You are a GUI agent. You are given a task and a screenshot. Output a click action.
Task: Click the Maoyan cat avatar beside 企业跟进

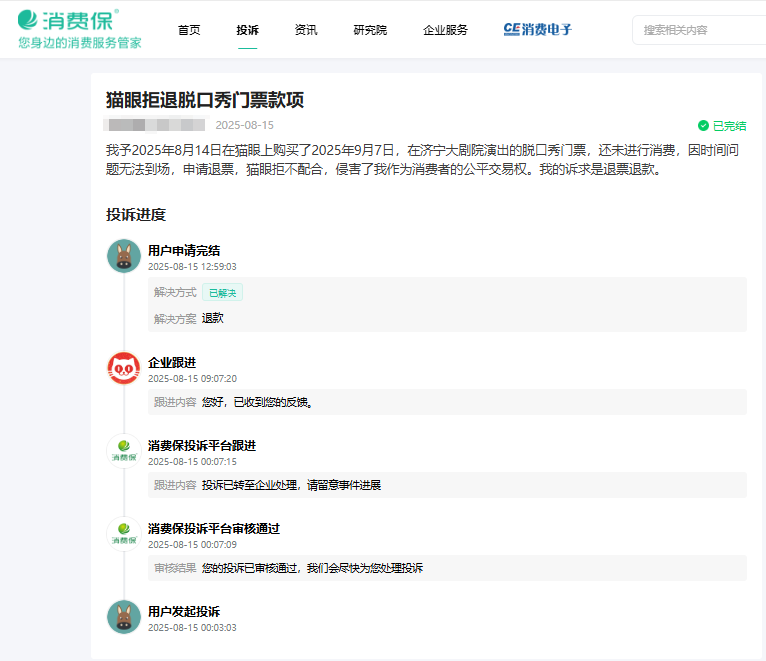point(124,368)
